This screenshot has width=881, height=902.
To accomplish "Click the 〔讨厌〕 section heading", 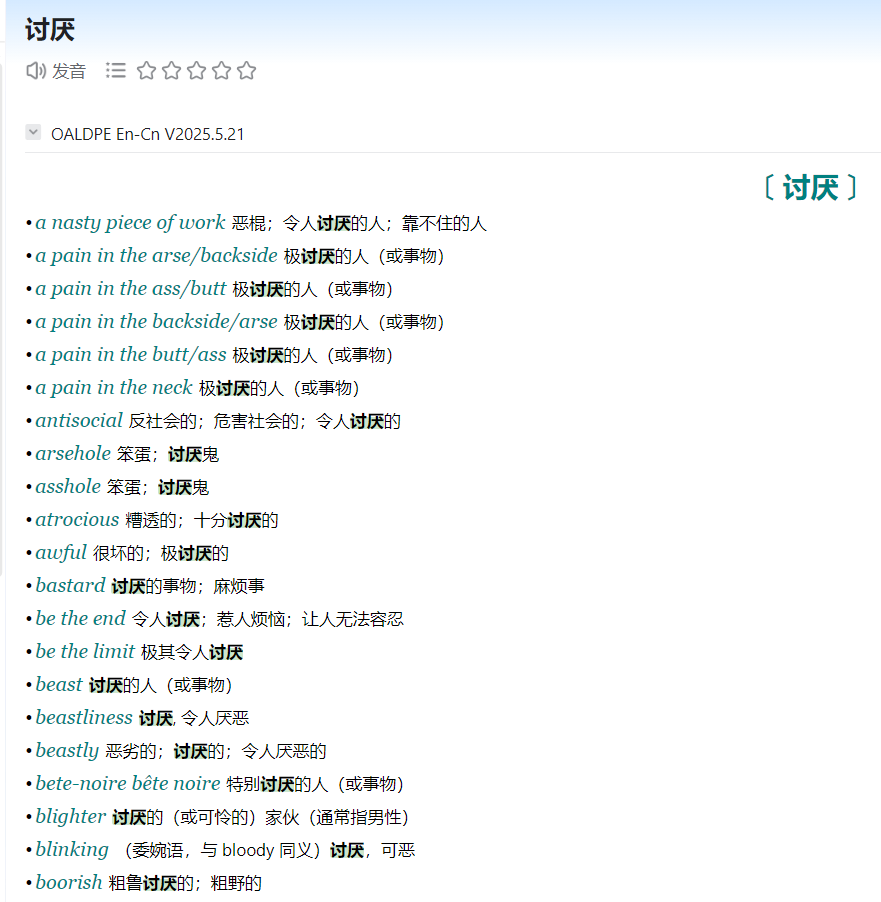I will [x=810, y=188].
